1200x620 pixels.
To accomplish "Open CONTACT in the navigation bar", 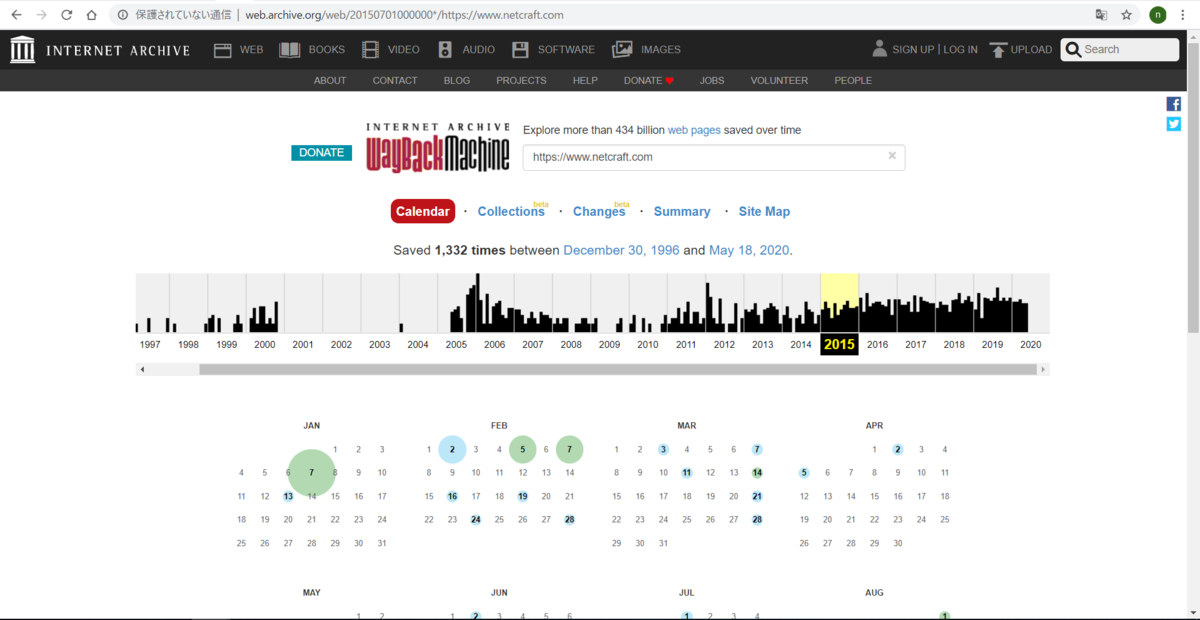I will coord(395,80).
